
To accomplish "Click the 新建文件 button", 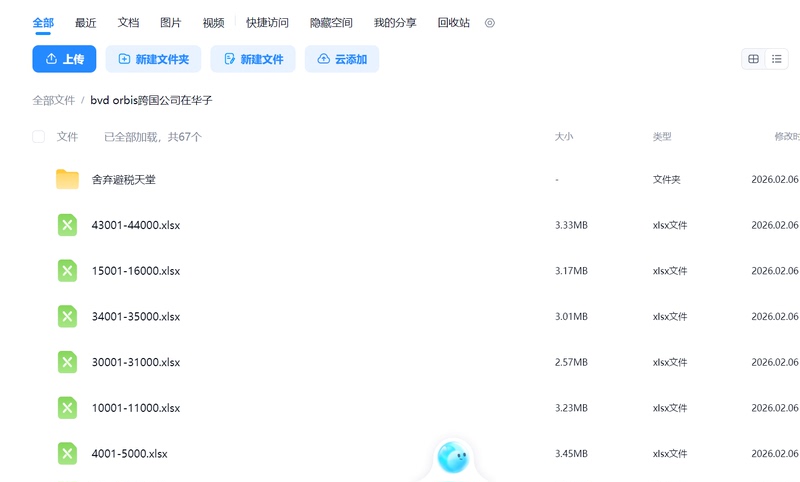I will pyautogui.click(x=253, y=59).
